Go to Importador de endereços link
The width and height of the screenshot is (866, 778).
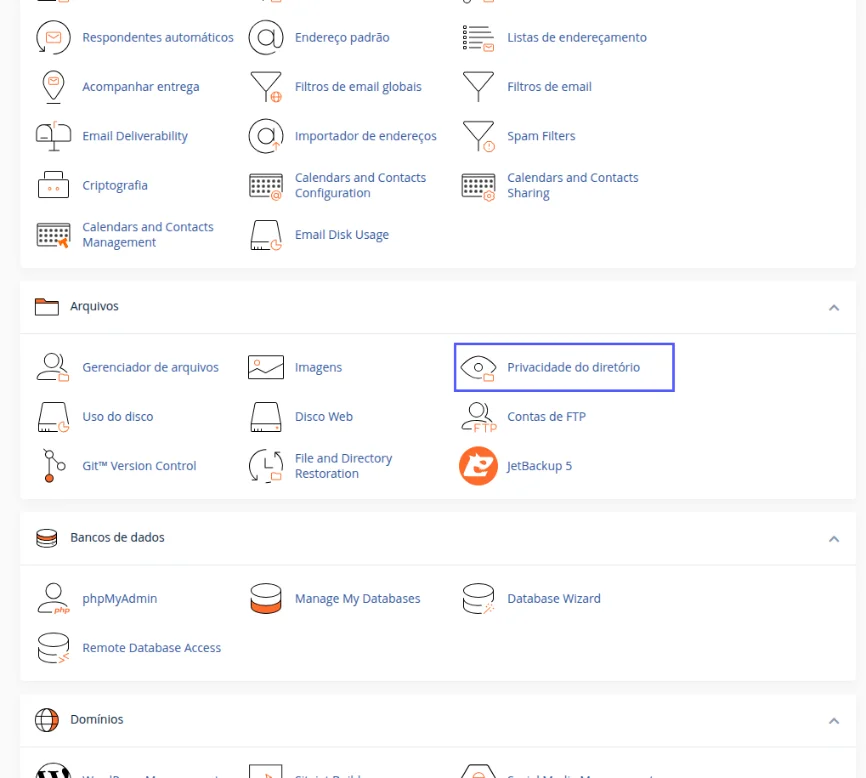[366, 136]
